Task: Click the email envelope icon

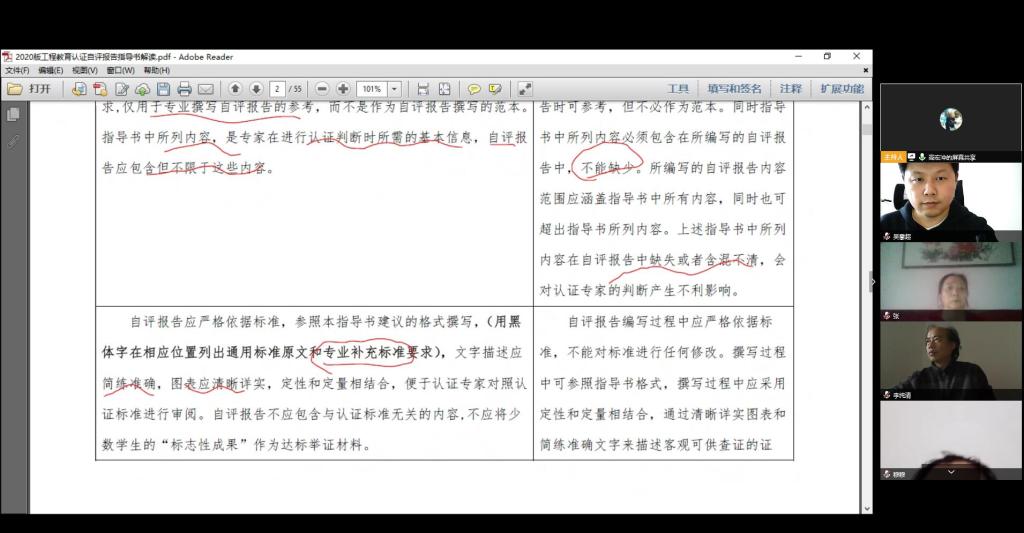Action: (x=205, y=89)
